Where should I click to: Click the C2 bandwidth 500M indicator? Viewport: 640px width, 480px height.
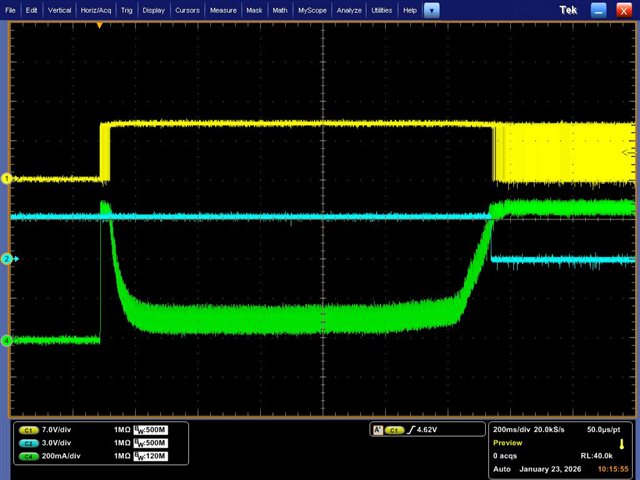coord(151,443)
